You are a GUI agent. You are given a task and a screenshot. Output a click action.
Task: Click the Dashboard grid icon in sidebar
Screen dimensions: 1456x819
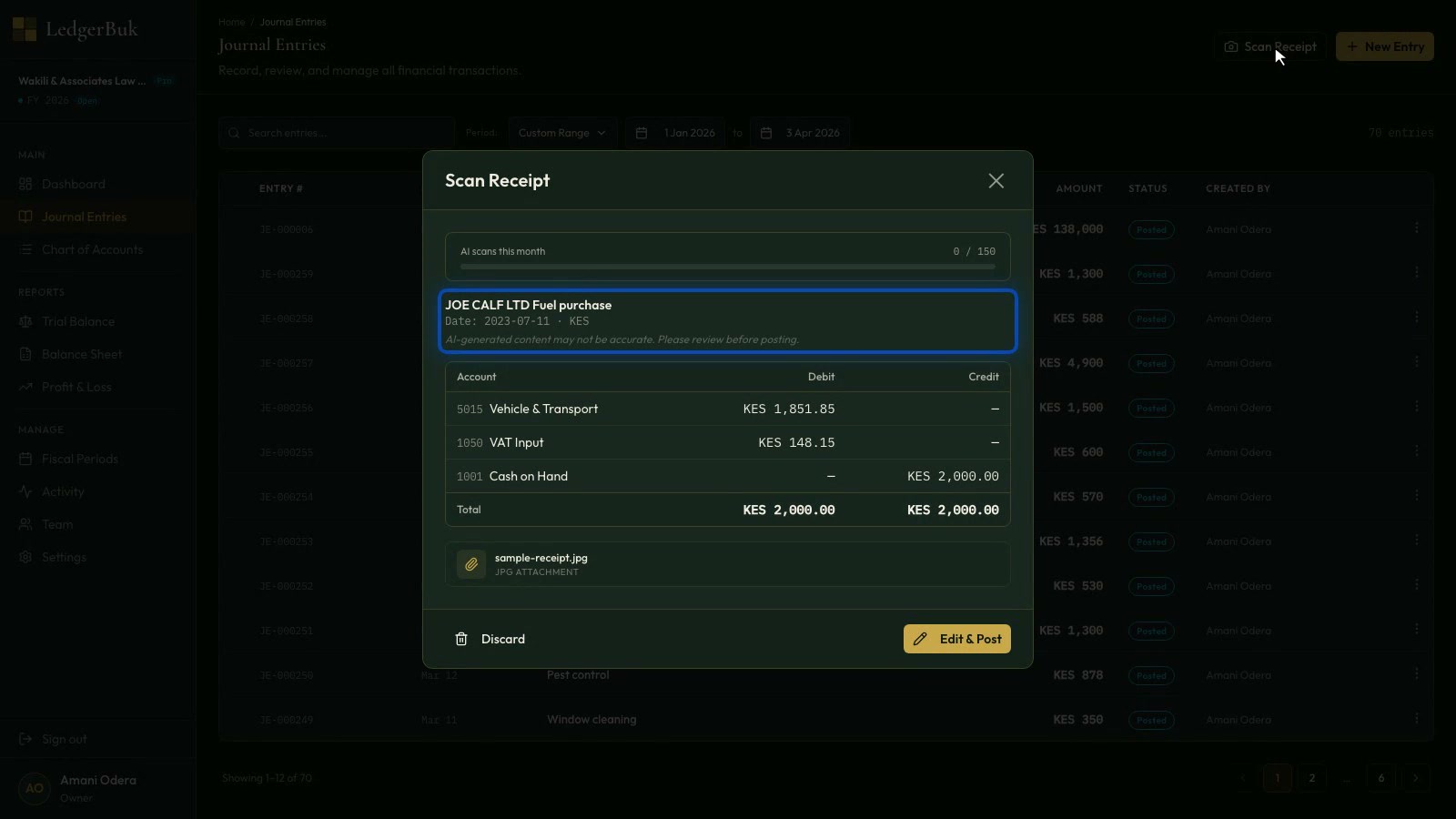coord(25,184)
